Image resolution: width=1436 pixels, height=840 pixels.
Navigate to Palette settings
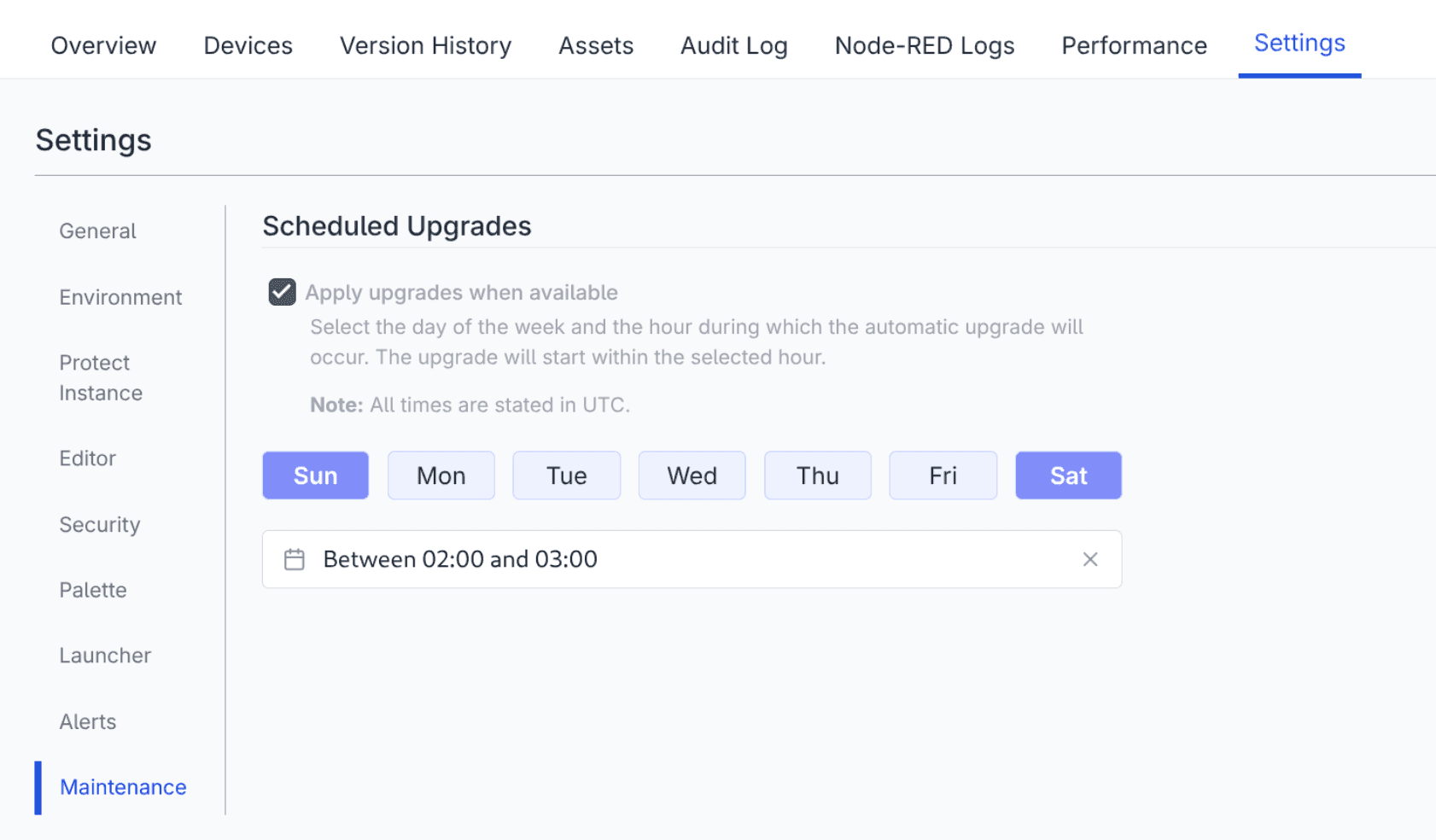pos(92,590)
